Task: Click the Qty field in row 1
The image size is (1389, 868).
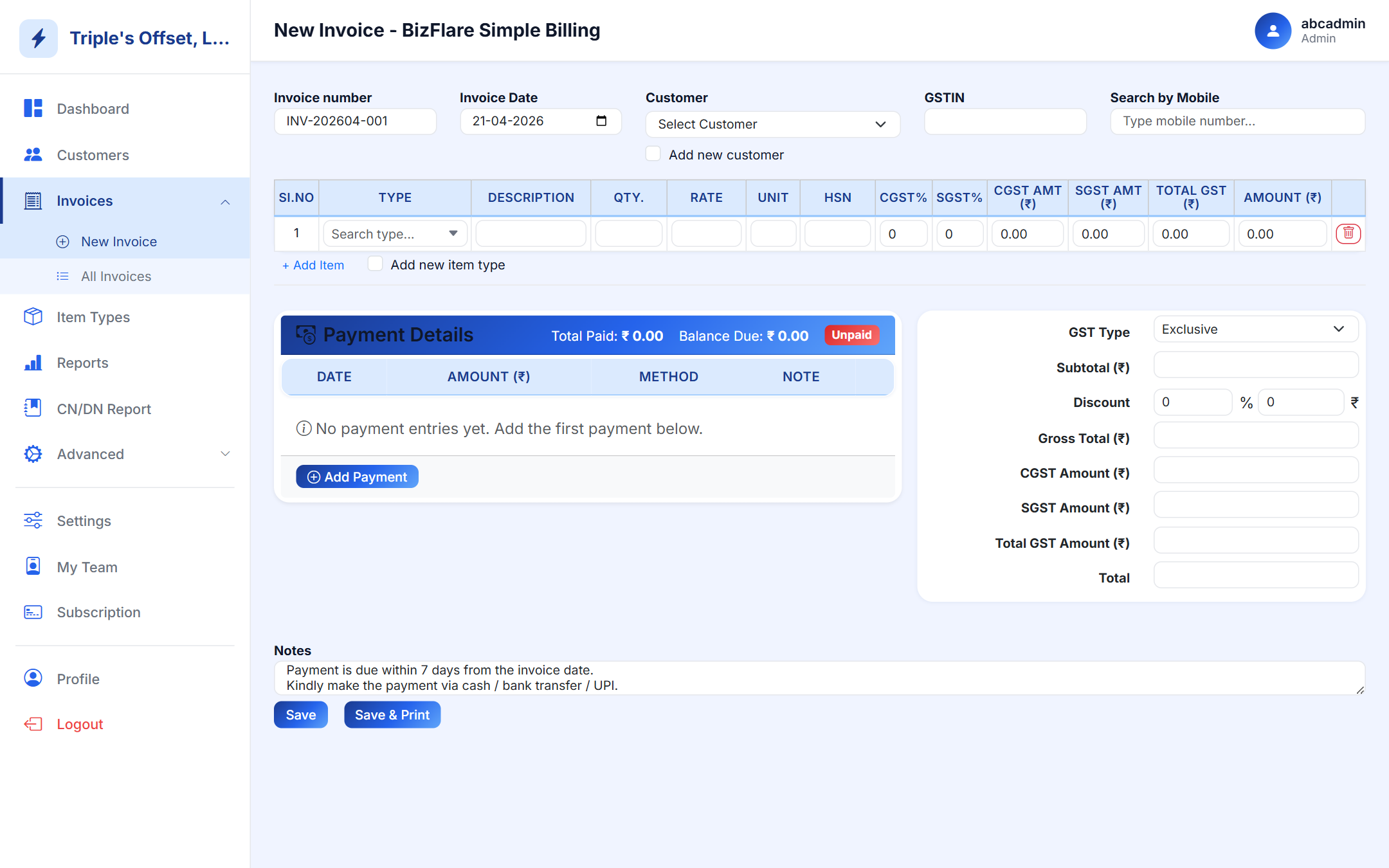Action: 629,234
